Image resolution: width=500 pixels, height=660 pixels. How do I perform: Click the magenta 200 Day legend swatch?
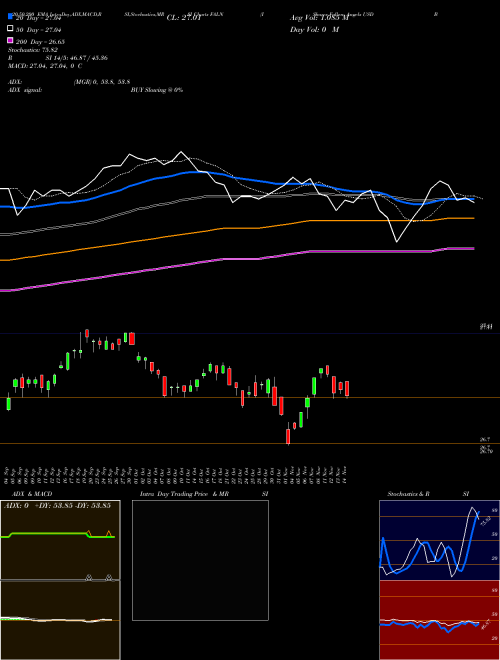(10, 40)
